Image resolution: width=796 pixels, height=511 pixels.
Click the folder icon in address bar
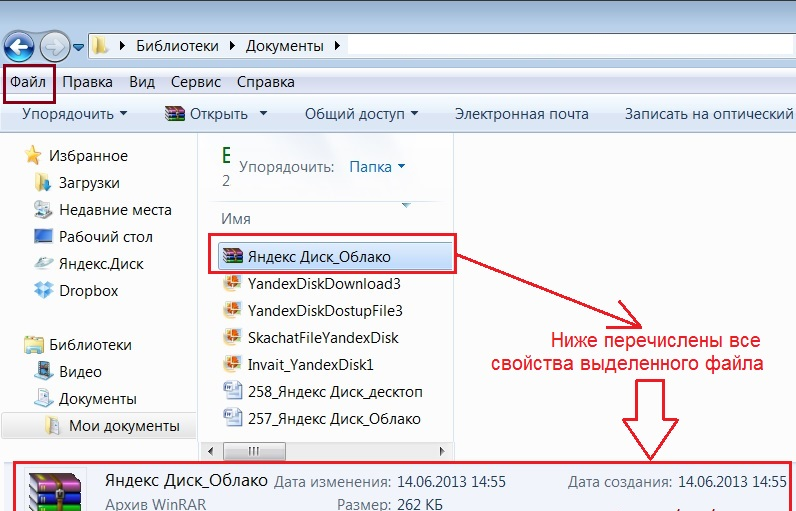[100, 46]
